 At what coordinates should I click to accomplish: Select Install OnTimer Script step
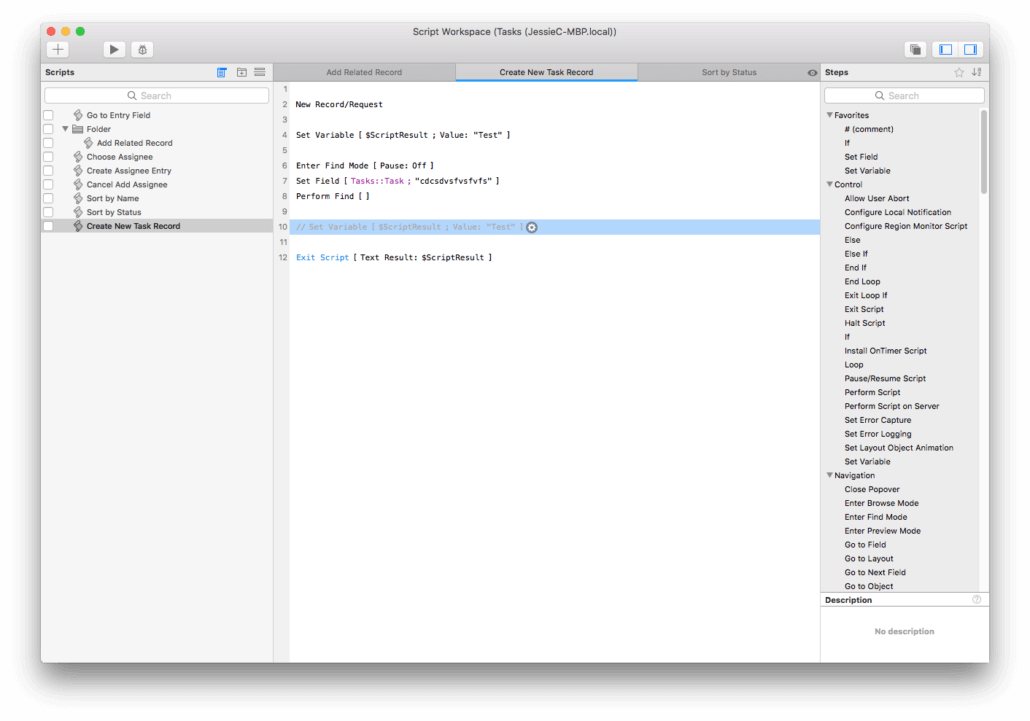(x=885, y=351)
